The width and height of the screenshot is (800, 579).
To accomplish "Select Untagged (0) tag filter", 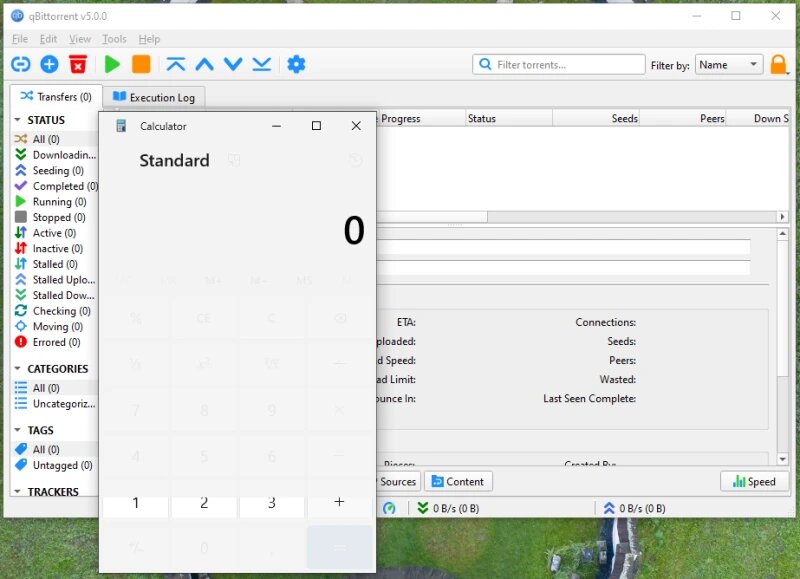I will click(x=55, y=465).
